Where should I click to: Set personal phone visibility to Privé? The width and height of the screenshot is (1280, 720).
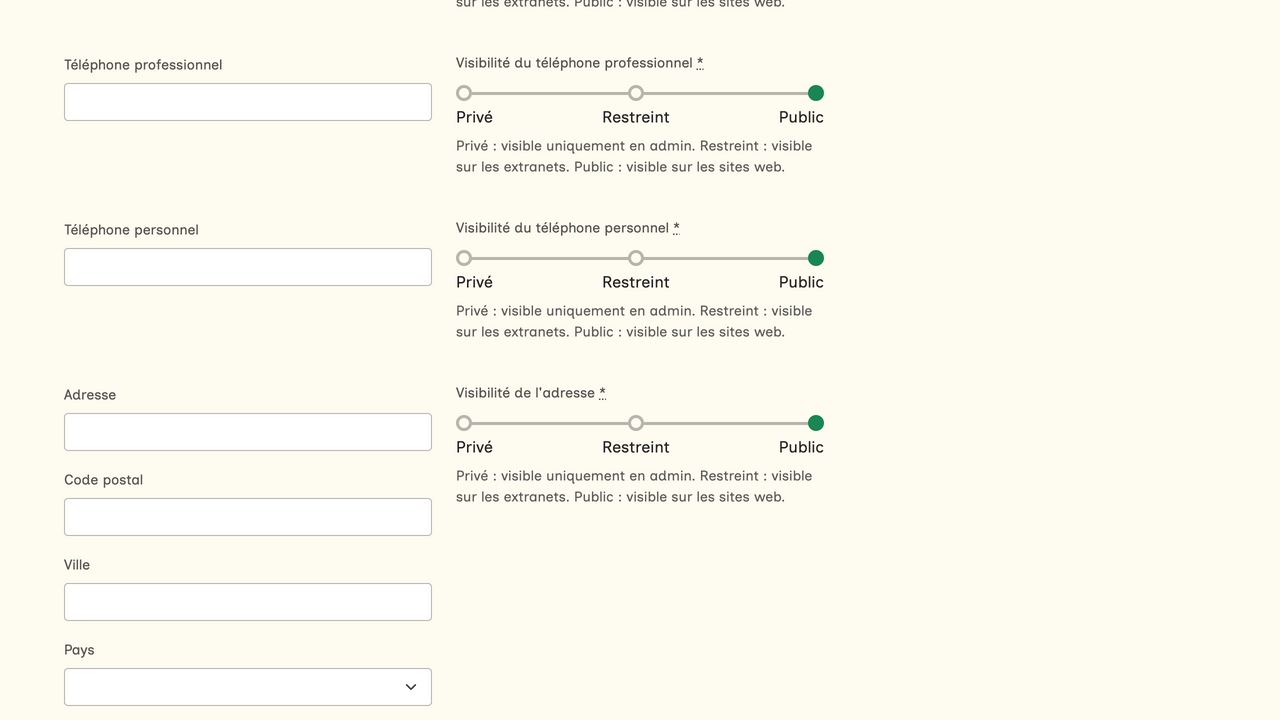(x=464, y=258)
